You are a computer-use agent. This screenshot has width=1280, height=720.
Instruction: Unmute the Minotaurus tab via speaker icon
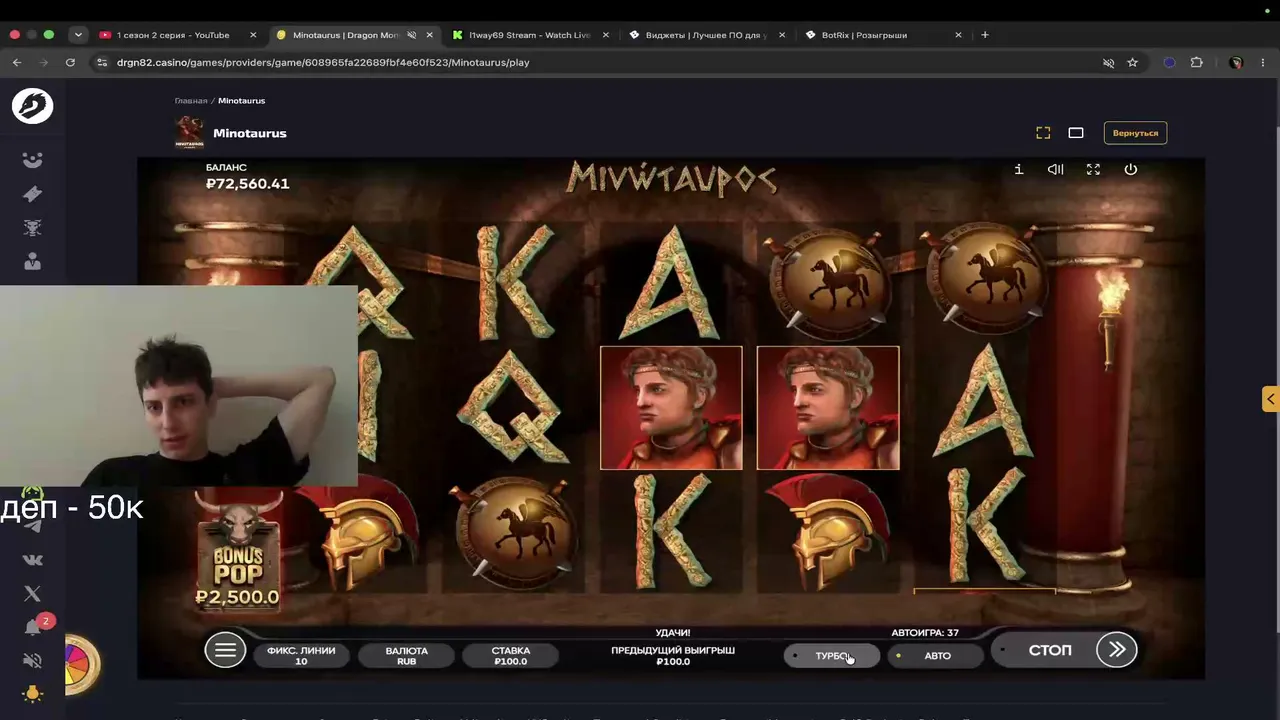(412, 35)
